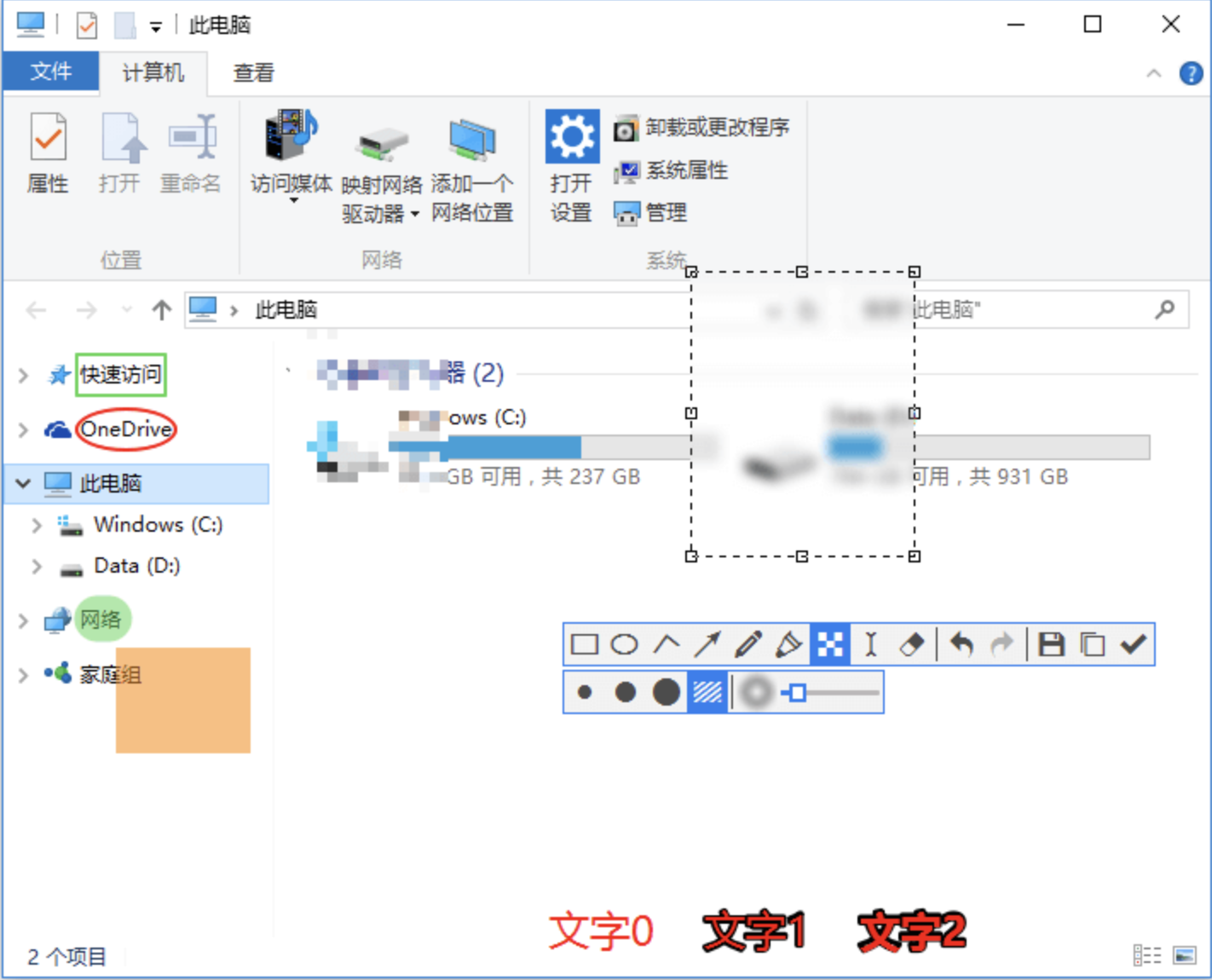Select the text annotation tool
1212x980 pixels.
pyautogui.click(x=870, y=644)
